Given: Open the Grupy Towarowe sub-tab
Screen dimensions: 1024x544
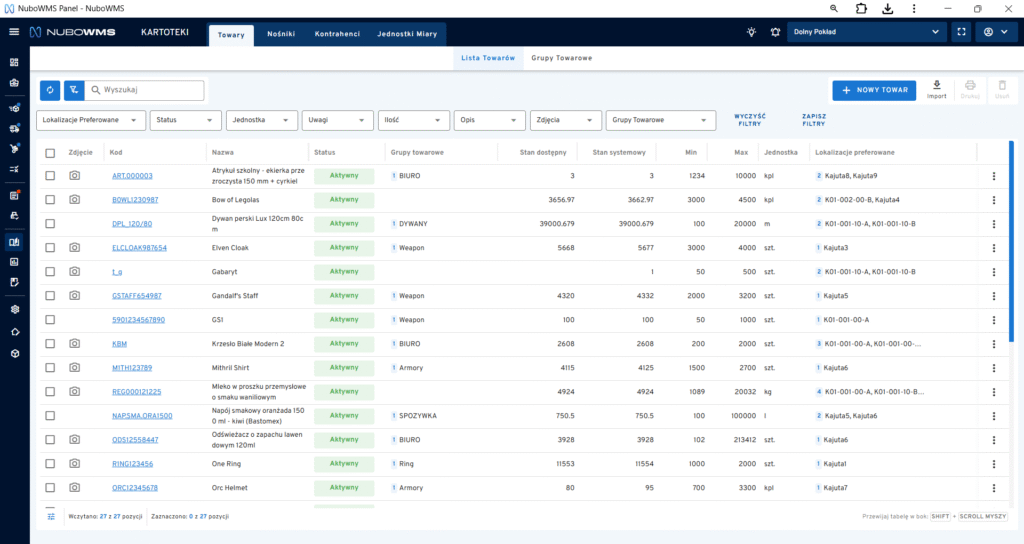Looking at the screenshot, I should [x=561, y=58].
